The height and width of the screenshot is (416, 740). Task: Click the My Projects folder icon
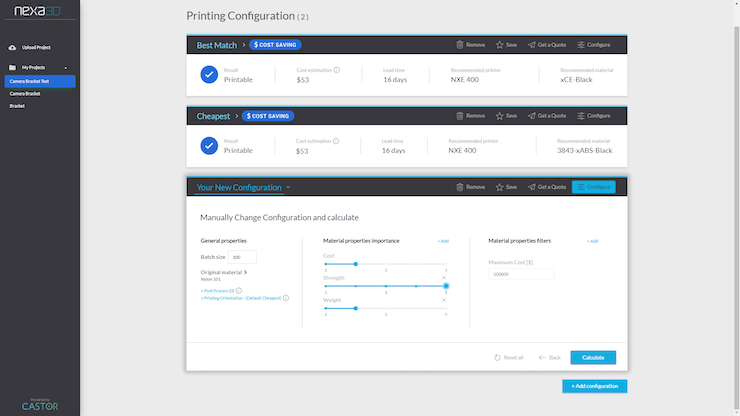pyautogui.click(x=12, y=67)
